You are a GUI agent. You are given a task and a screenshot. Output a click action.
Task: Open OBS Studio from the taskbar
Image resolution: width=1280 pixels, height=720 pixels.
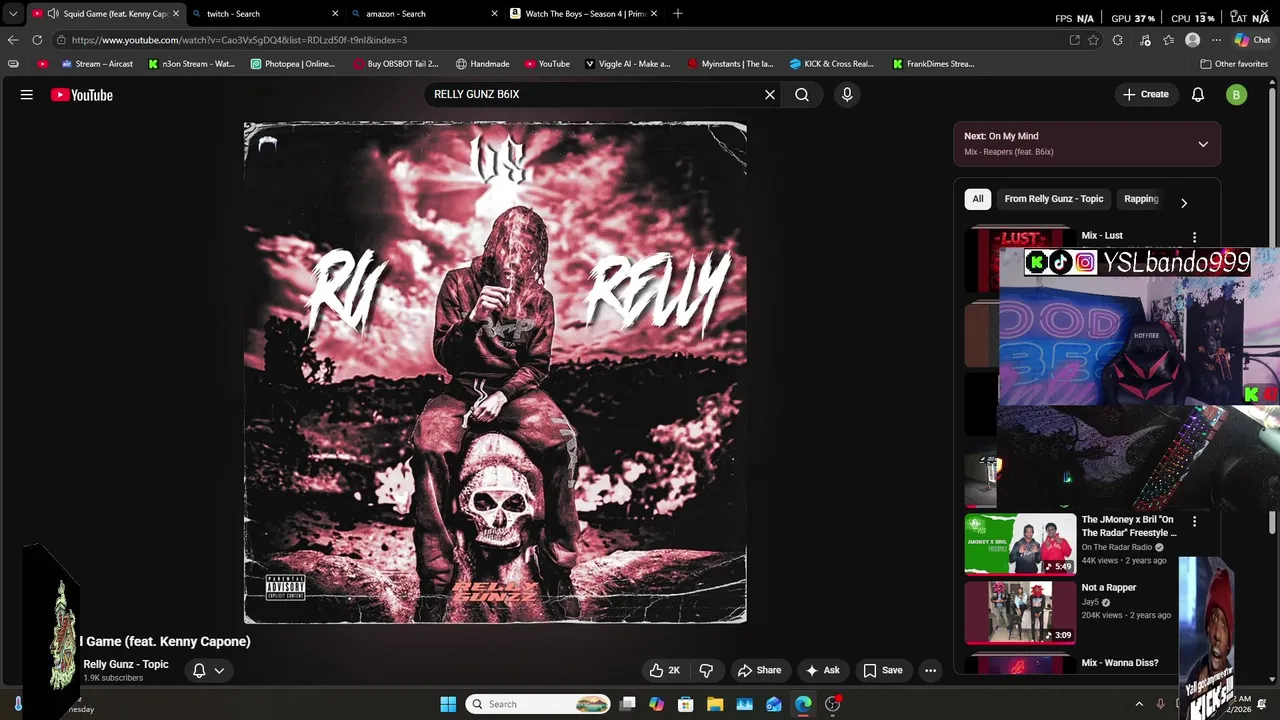(832, 704)
